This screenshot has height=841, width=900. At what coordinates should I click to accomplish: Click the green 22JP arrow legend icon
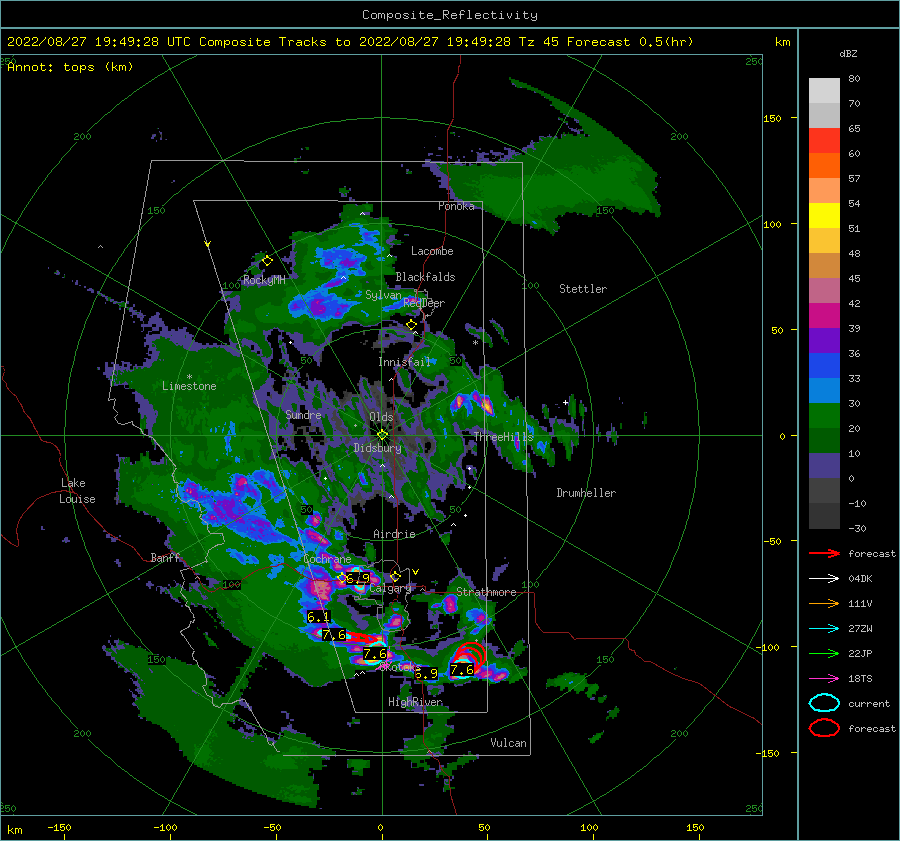pos(824,653)
